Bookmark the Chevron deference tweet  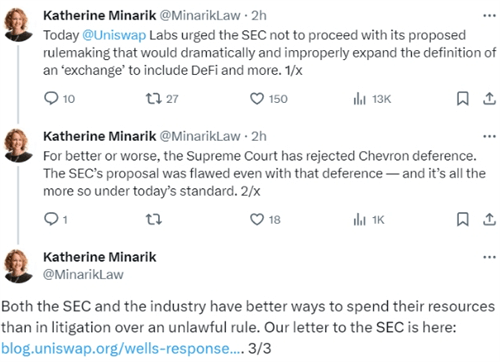tap(463, 219)
